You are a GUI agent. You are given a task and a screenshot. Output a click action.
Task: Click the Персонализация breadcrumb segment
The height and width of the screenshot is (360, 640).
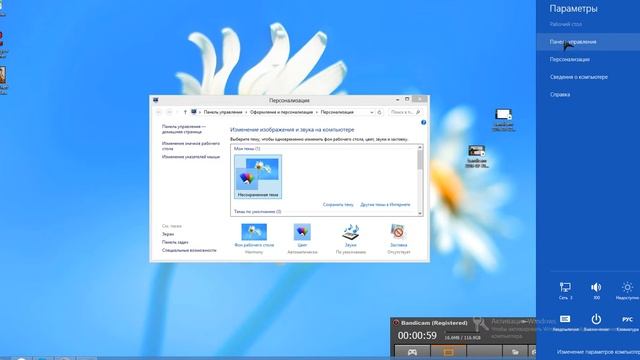(x=337, y=112)
